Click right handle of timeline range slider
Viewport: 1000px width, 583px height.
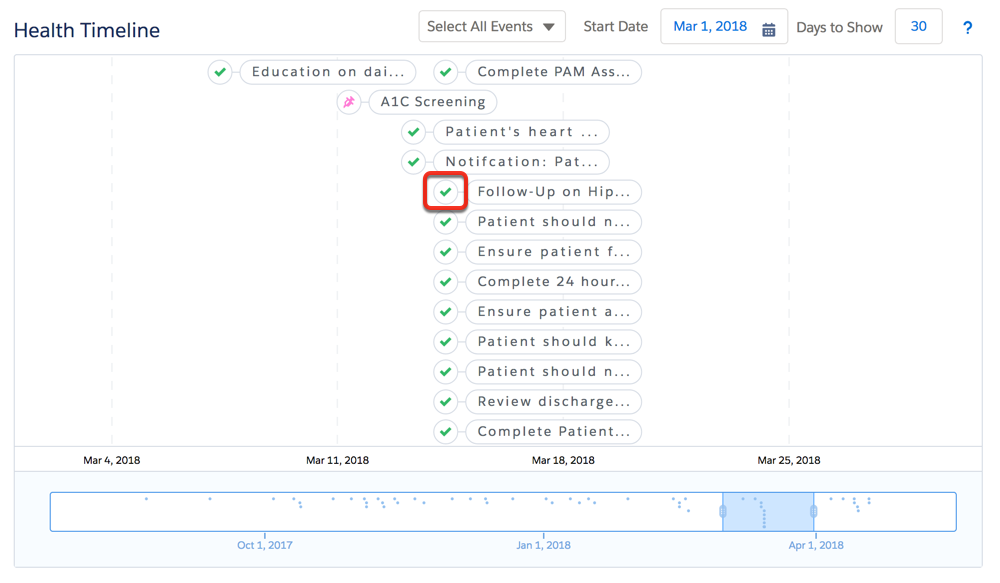814,511
